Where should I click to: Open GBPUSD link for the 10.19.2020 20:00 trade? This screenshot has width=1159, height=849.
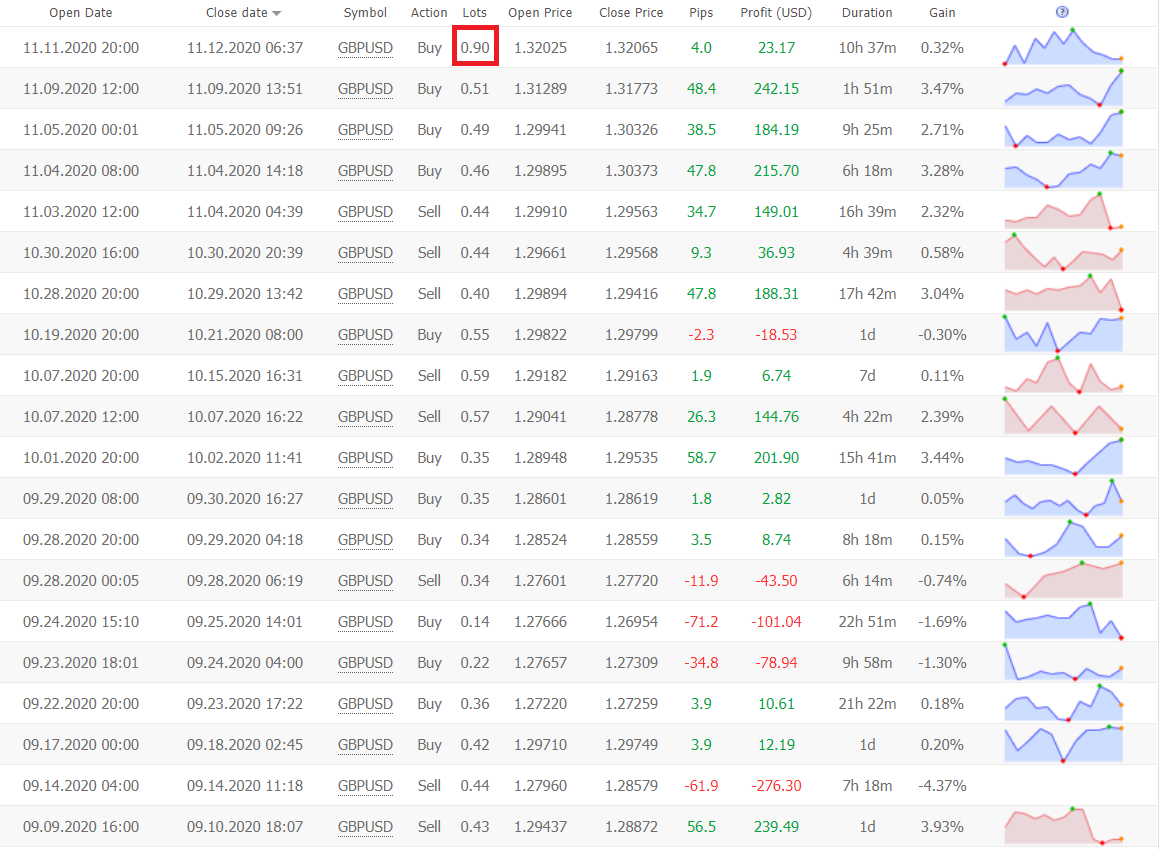pyautogui.click(x=365, y=335)
